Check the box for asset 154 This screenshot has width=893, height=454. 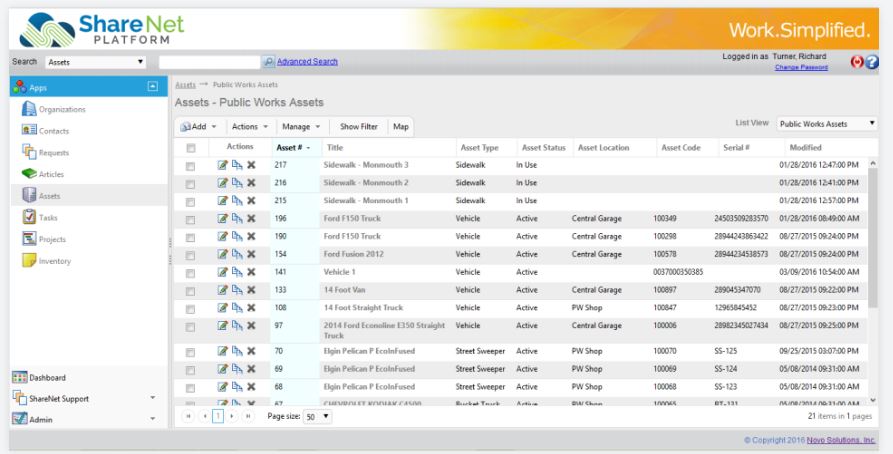click(x=190, y=255)
